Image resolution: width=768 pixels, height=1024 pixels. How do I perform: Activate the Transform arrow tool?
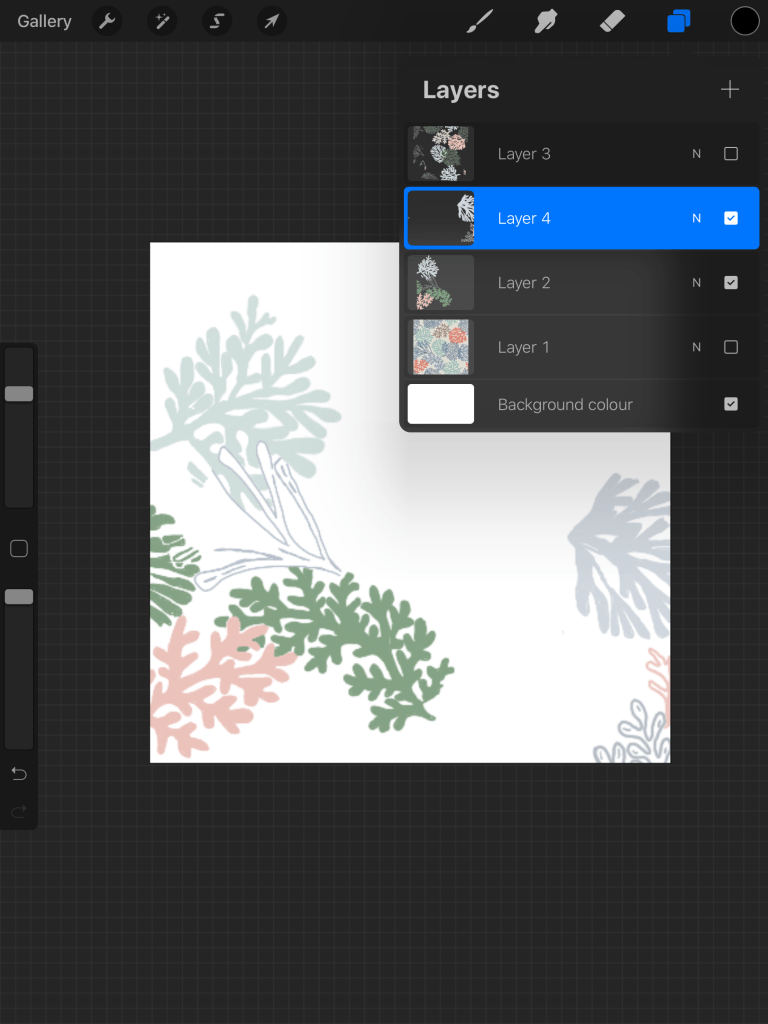tap(271, 21)
